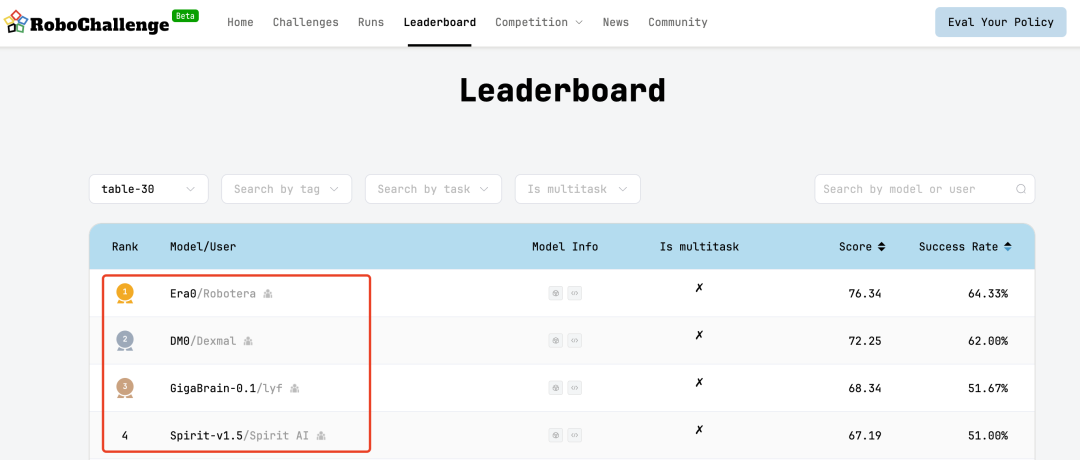
Task: Click the Model Info column header
Action: [x=565, y=247]
